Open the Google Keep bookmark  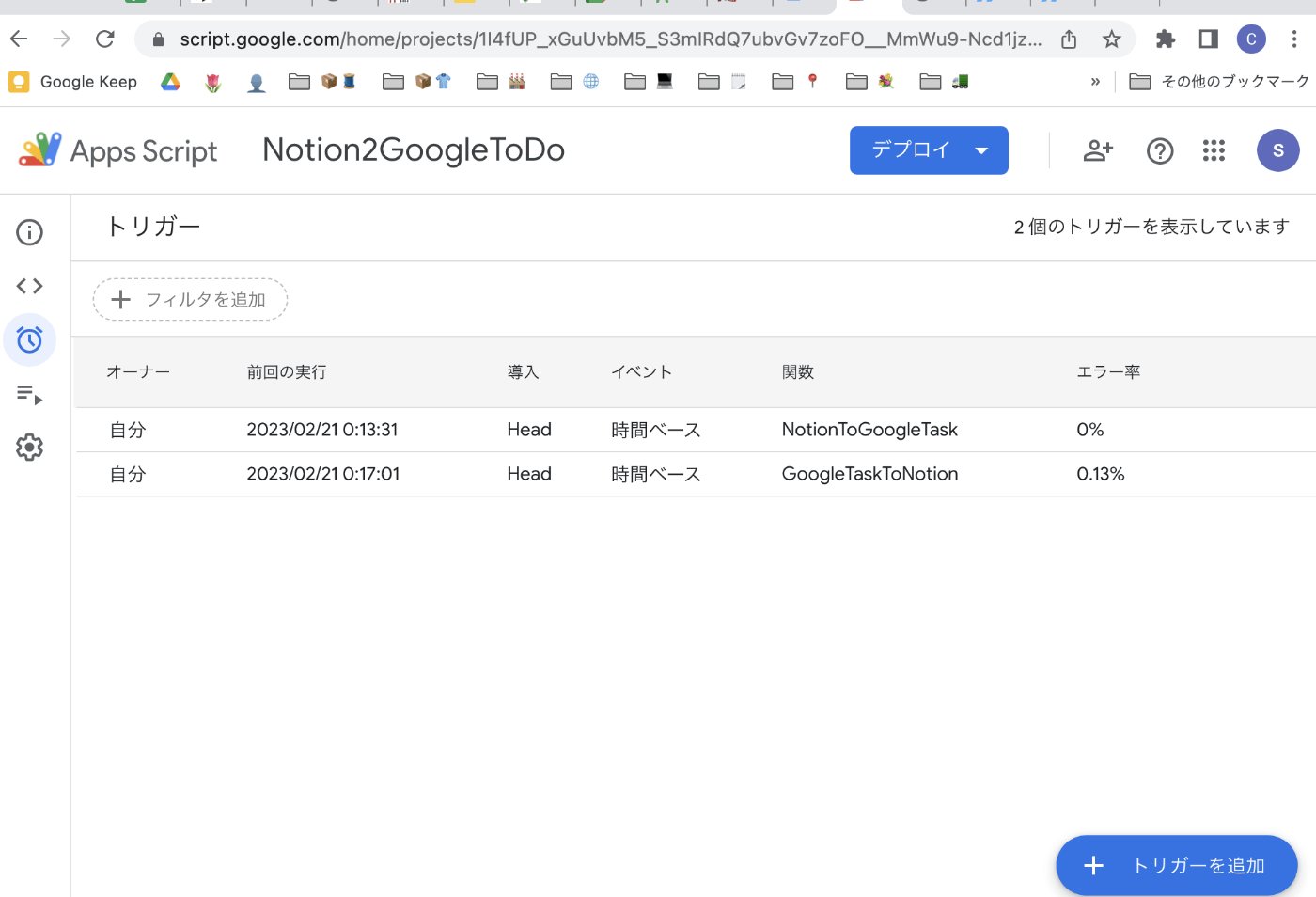(x=72, y=82)
